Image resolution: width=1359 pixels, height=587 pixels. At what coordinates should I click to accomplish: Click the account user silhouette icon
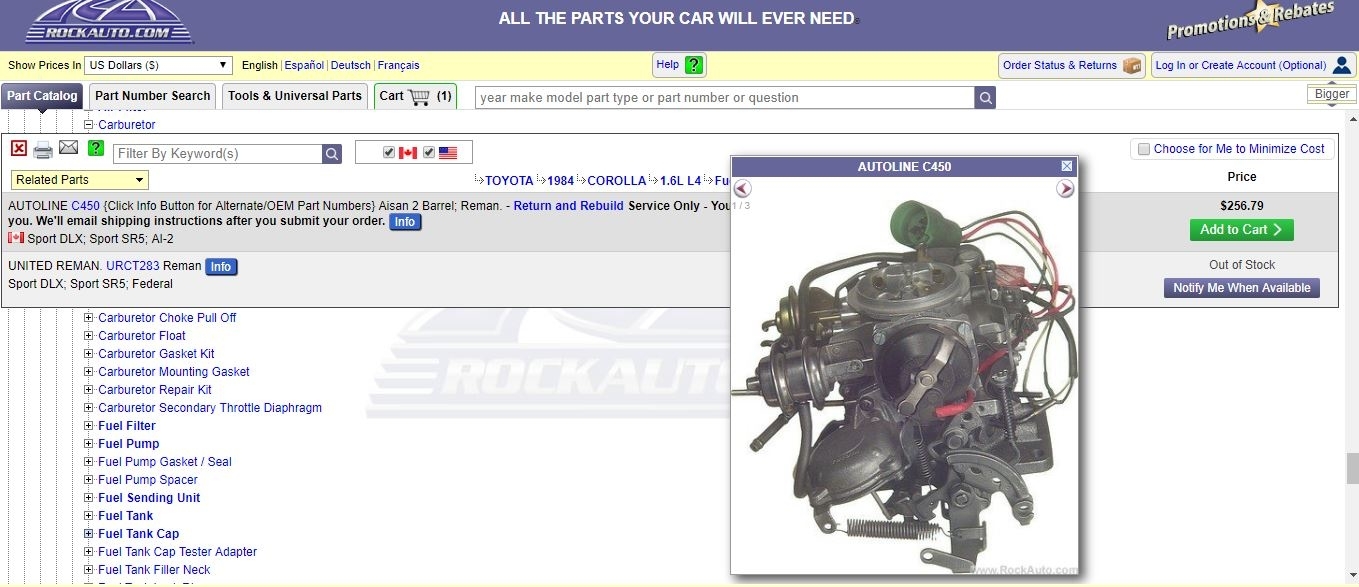click(x=1342, y=65)
